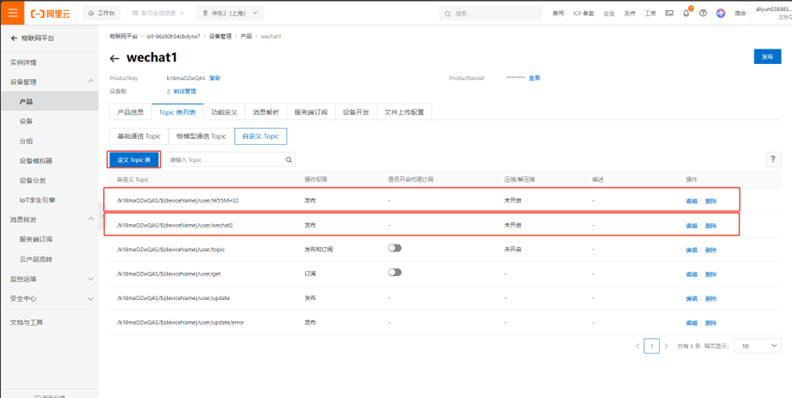Image resolution: width=792 pixels, height=398 pixels.
Task: Open the AI assistant icon
Action: click(721, 13)
